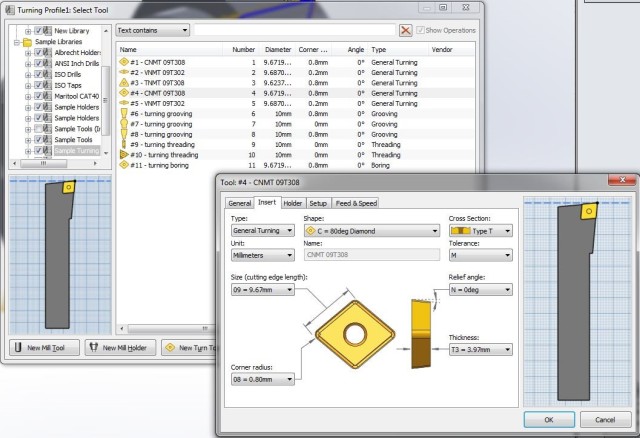The width and height of the screenshot is (640, 438).
Task: Select #9 turning threading tool icon
Action: (x=124, y=144)
